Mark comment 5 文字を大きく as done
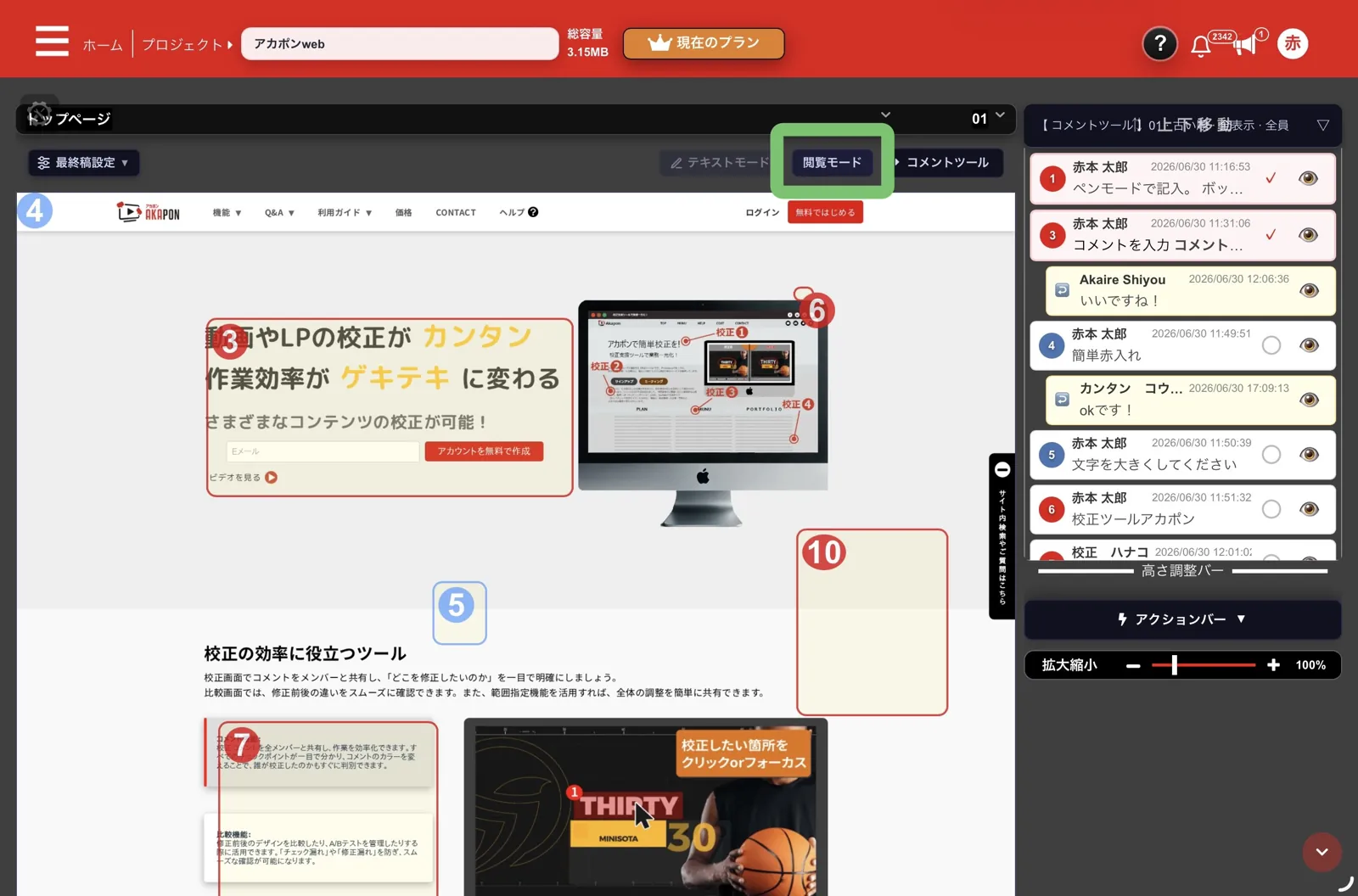1358x896 pixels. pyautogui.click(x=1271, y=455)
